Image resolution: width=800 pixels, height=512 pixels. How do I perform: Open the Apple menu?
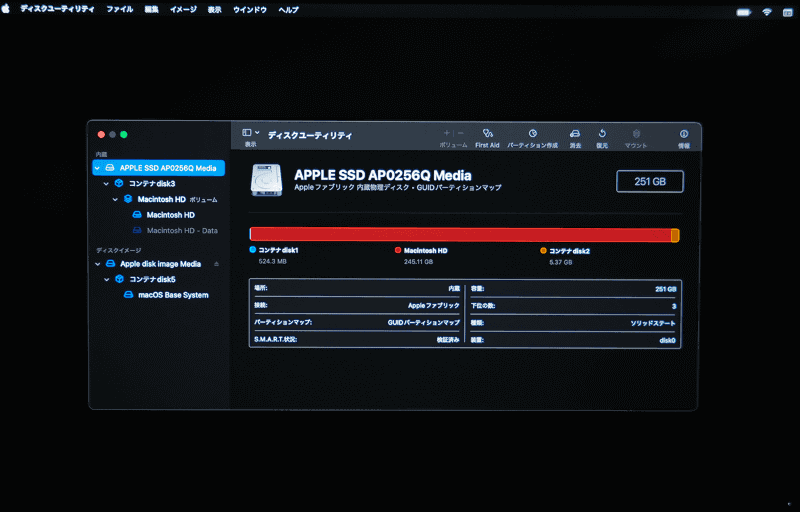(x=6, y=9)
